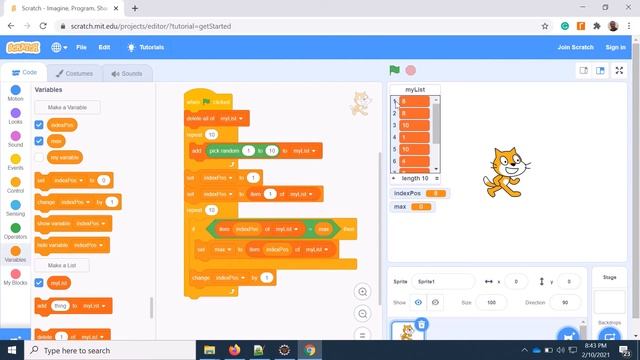This screenshot has width=640, height=360.
Task: Click Join Scratch link
Action: point(576,47)
